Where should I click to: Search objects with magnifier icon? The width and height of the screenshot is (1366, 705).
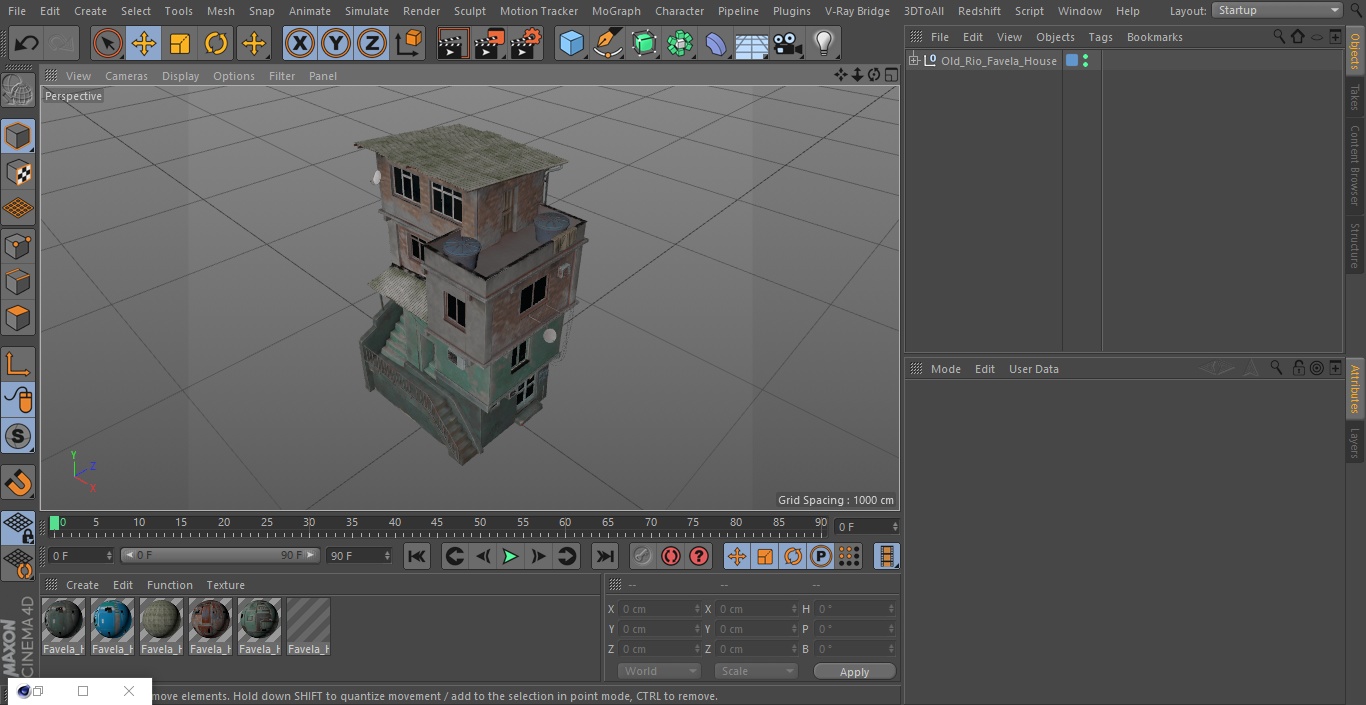pyautogui.click(x=1278, y=37)
